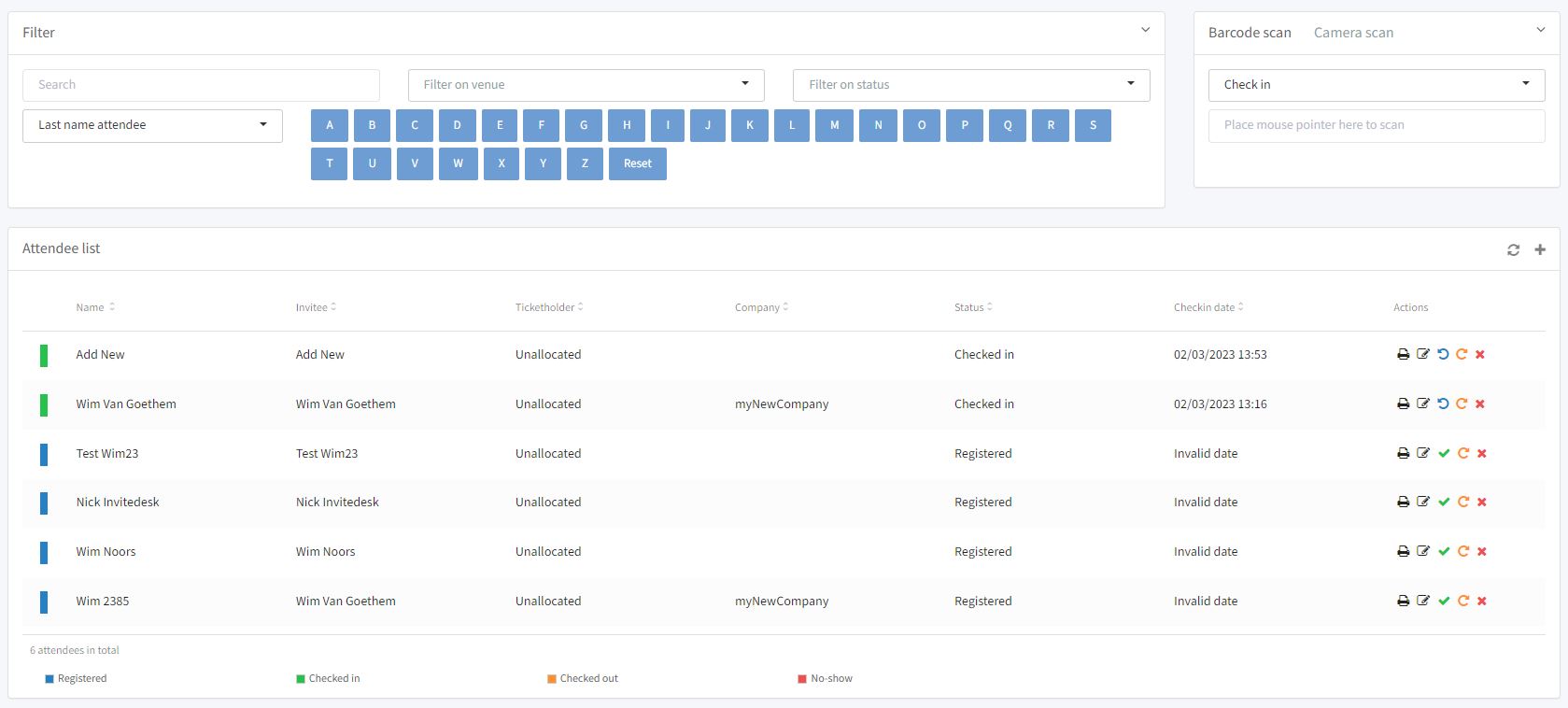Image resolution: width=1568 pixels, height=708 pixels.
Task: Undo check-in for Add New attendee
Action: (x=1443, y=355)
